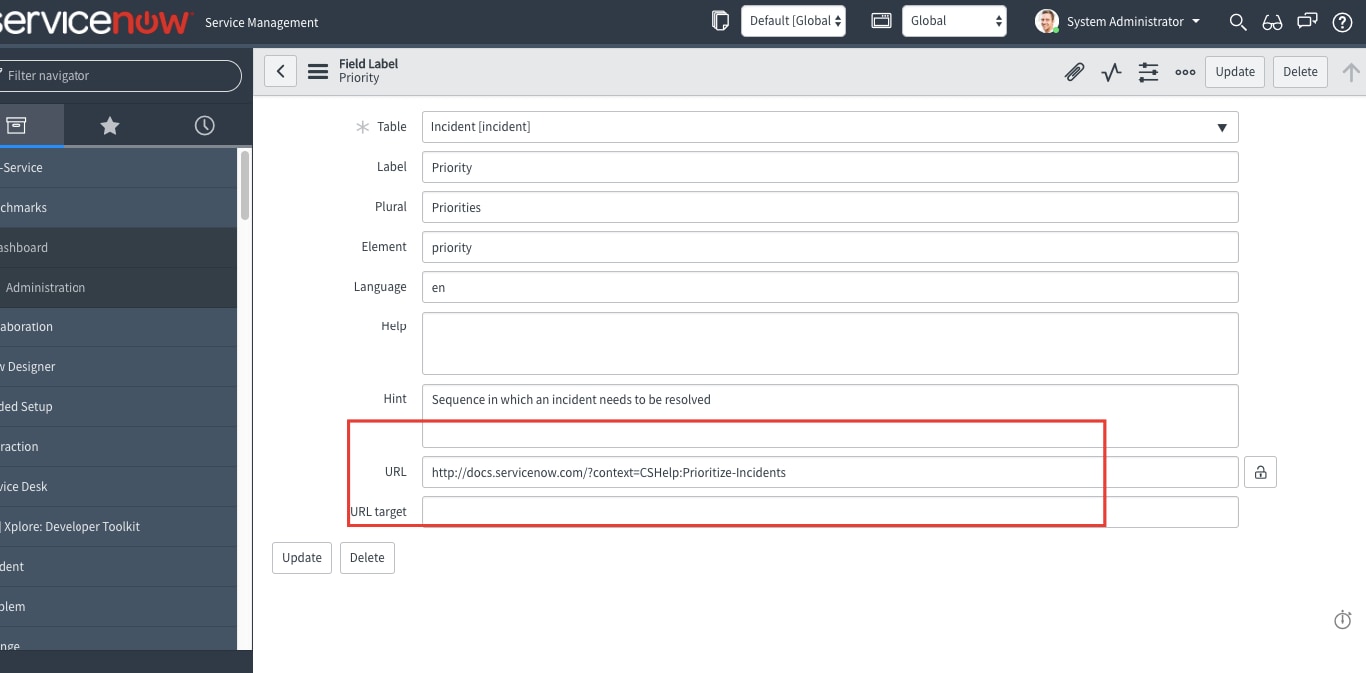Click the Delete button in the header
Image resolution: width=1366 pixels, height=673 pixels.
[1299, 71]
